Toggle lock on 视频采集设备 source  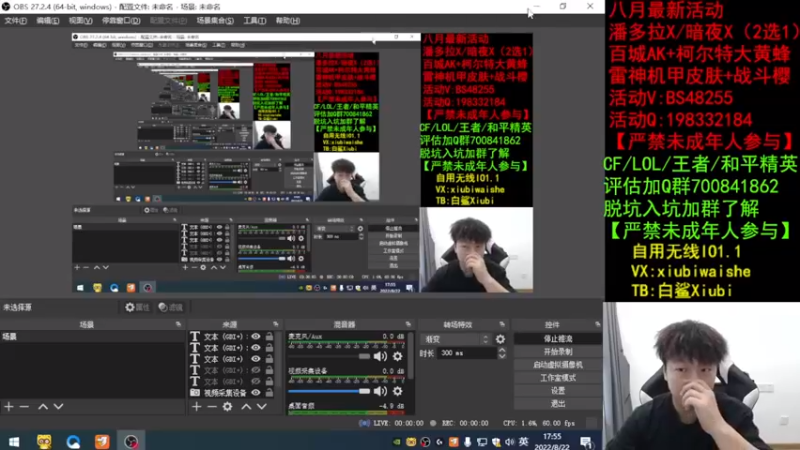pos(269,393)
